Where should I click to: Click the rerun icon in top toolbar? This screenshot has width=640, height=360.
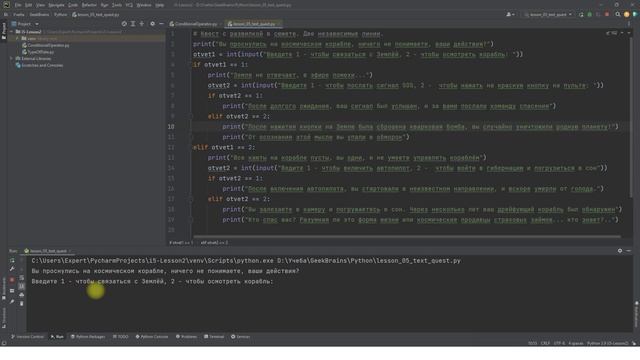point(581,15)
